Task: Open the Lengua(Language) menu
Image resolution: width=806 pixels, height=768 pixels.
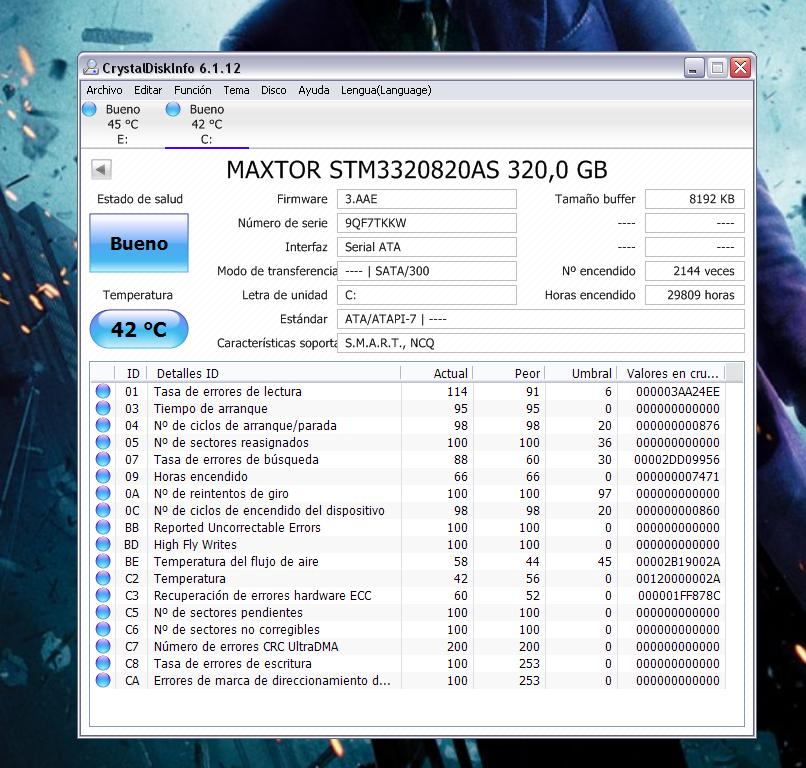Action: [x=386, y=90]
